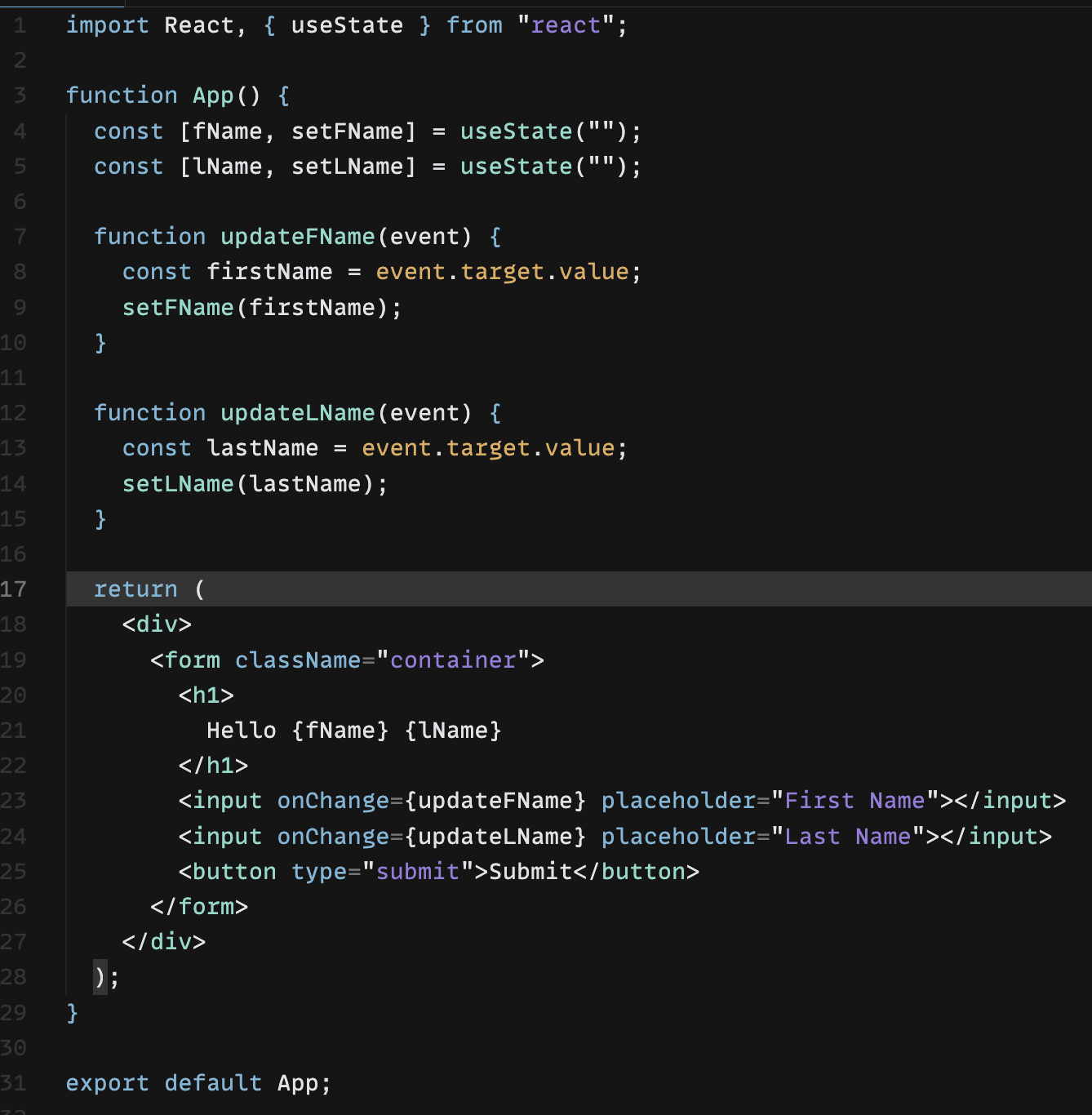Screen dimensions: 1092x1115
Task: Click the "container" string on line 19
Action: pyautogui.click(x=454, y=660)
